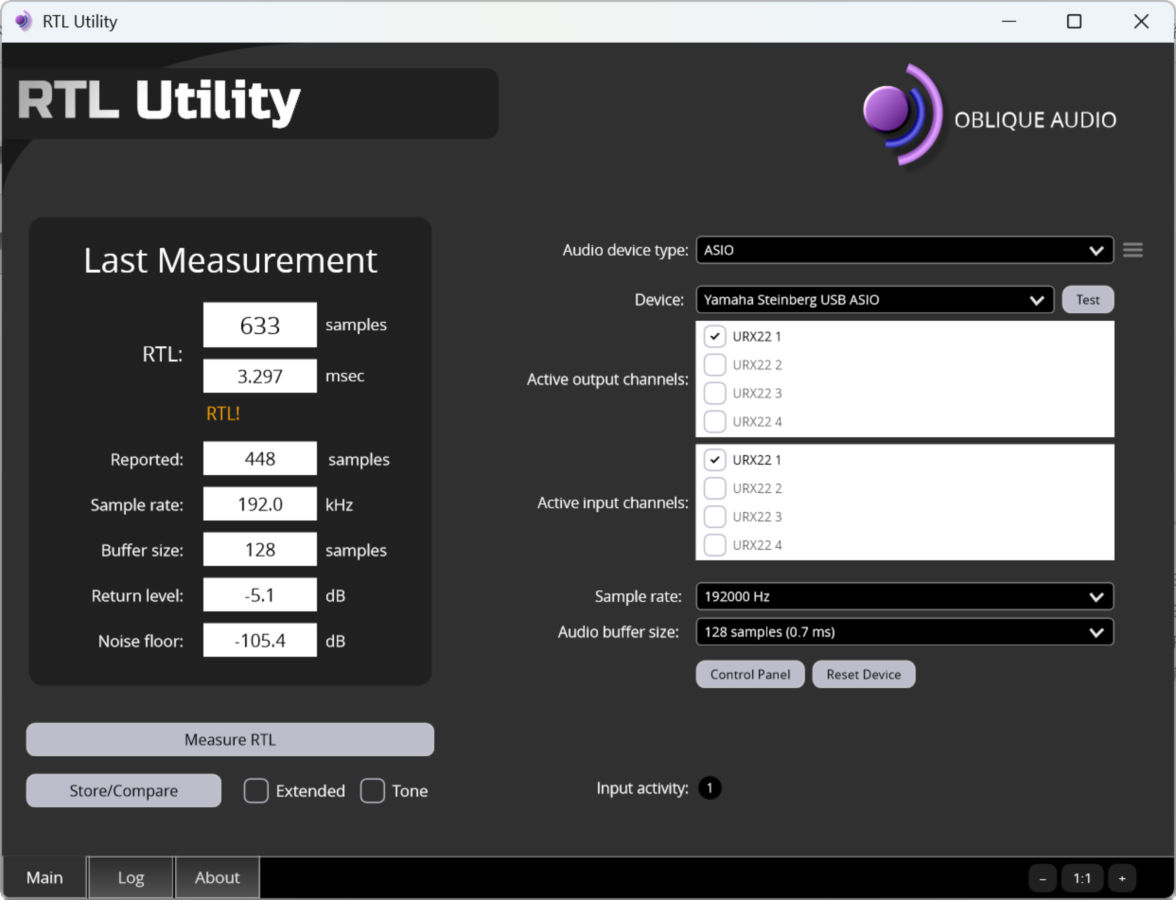Click the Buffer size 128 field

click(260, 550)
